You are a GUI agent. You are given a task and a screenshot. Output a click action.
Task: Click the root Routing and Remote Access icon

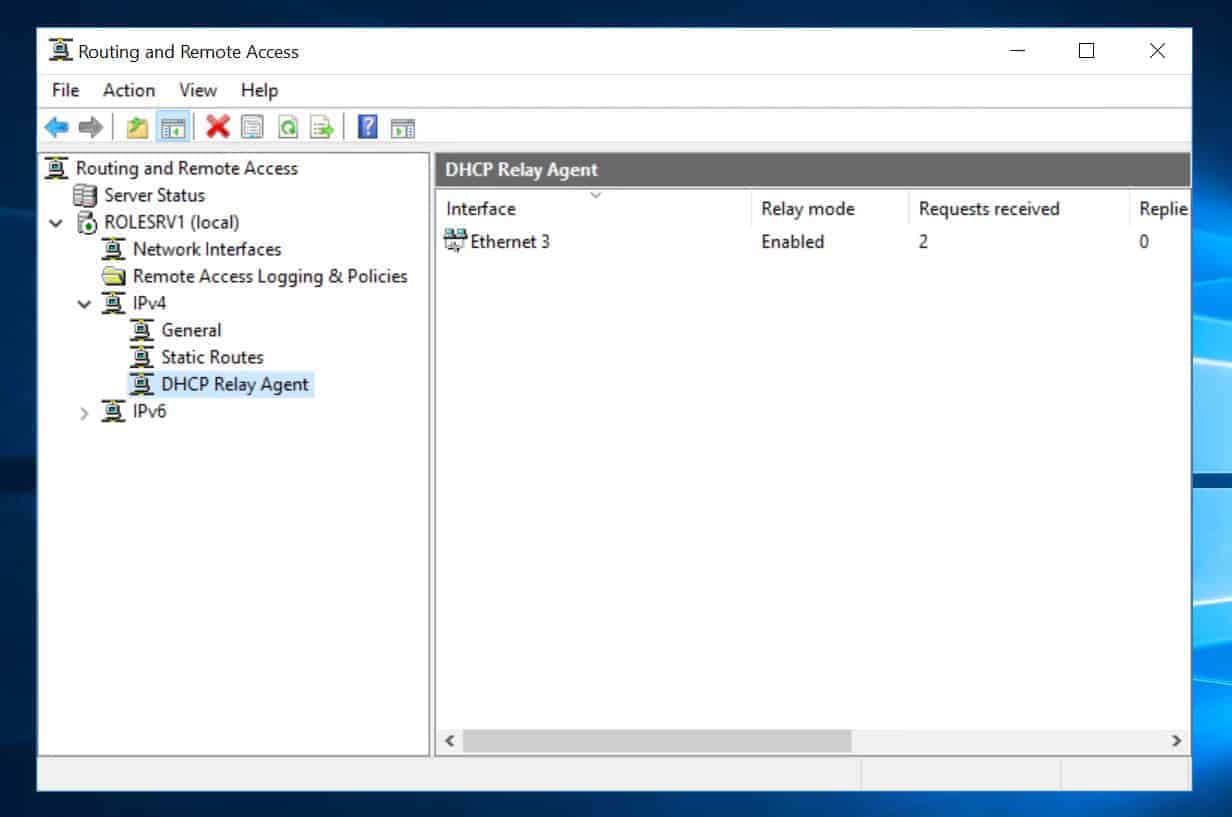(57, 168)
